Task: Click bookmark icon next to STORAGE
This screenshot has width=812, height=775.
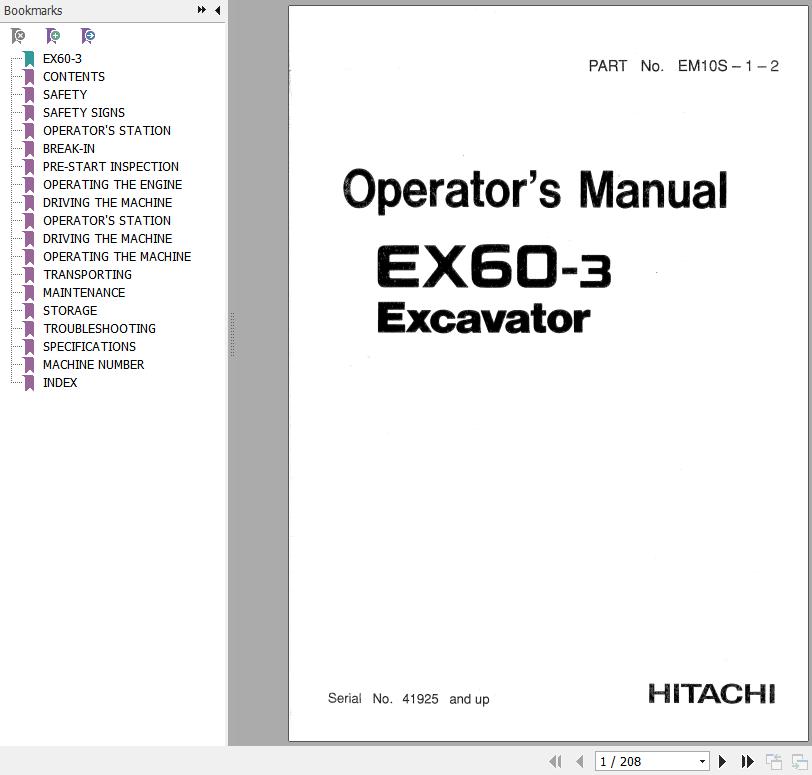Action: pos(30,311)
